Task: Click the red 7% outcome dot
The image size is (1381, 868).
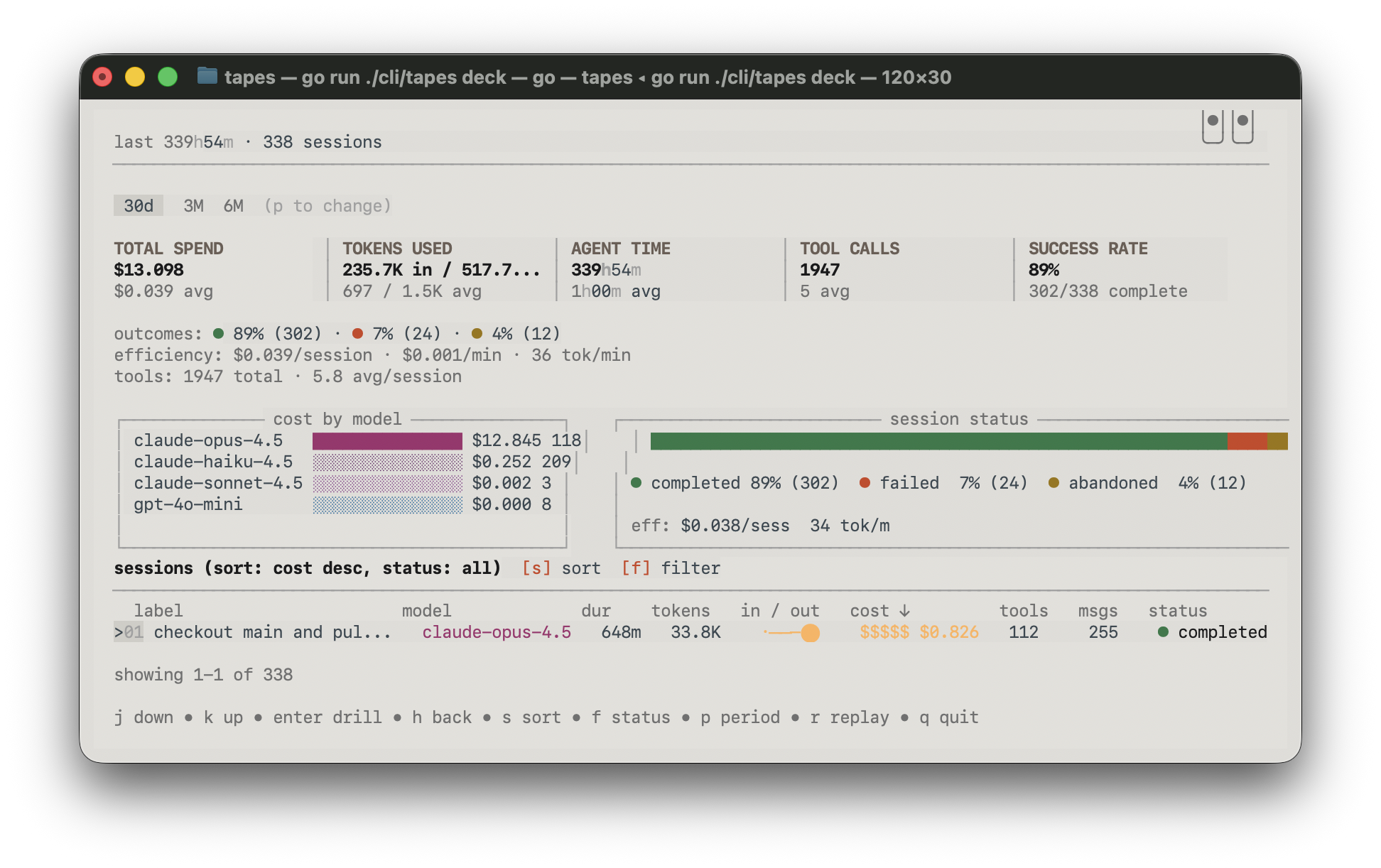Action: click(x=357, y=332)
